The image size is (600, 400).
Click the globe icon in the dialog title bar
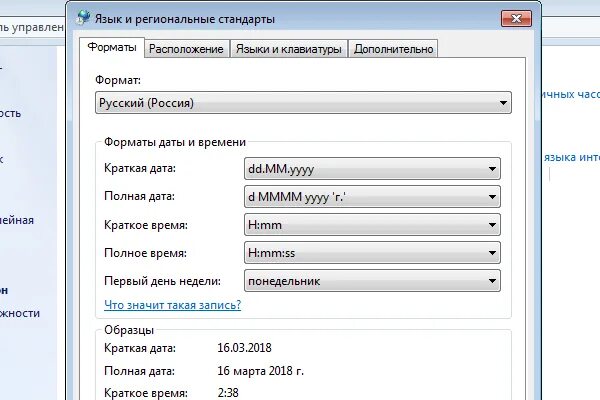(x=83, y=18)
